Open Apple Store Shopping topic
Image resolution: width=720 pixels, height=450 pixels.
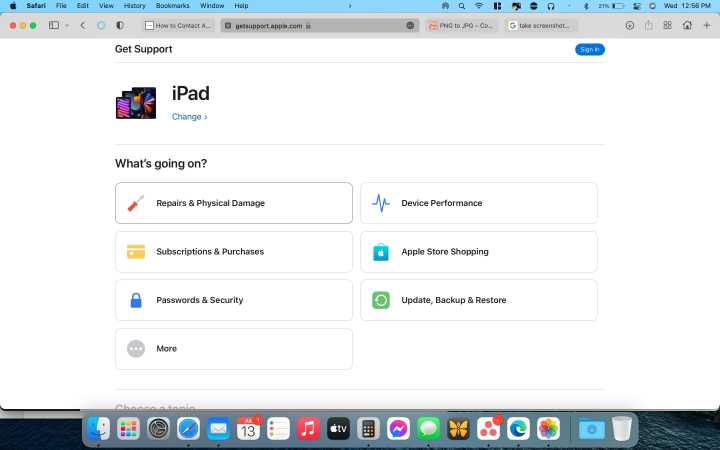(478, 252)
